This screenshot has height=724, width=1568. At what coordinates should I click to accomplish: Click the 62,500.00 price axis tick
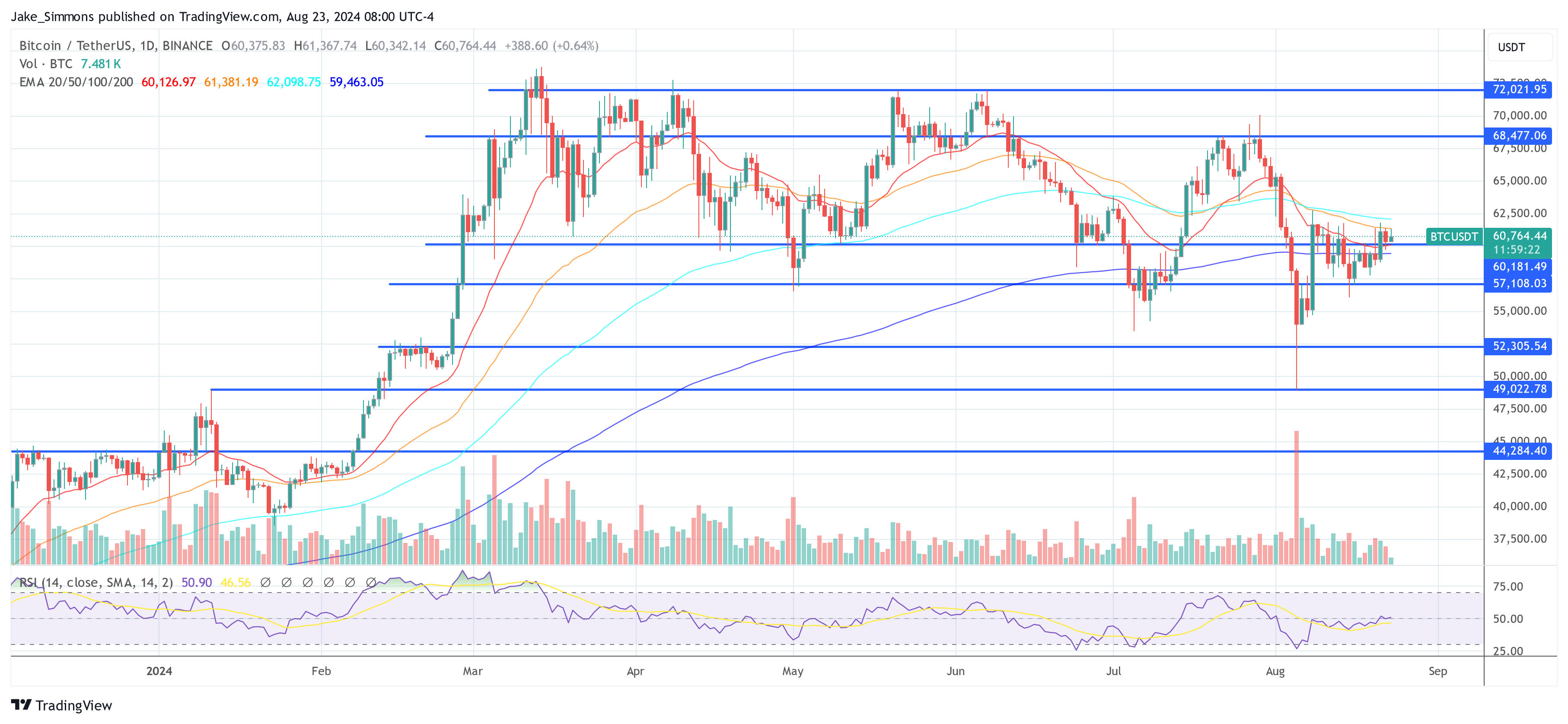tap(1519, 213)
